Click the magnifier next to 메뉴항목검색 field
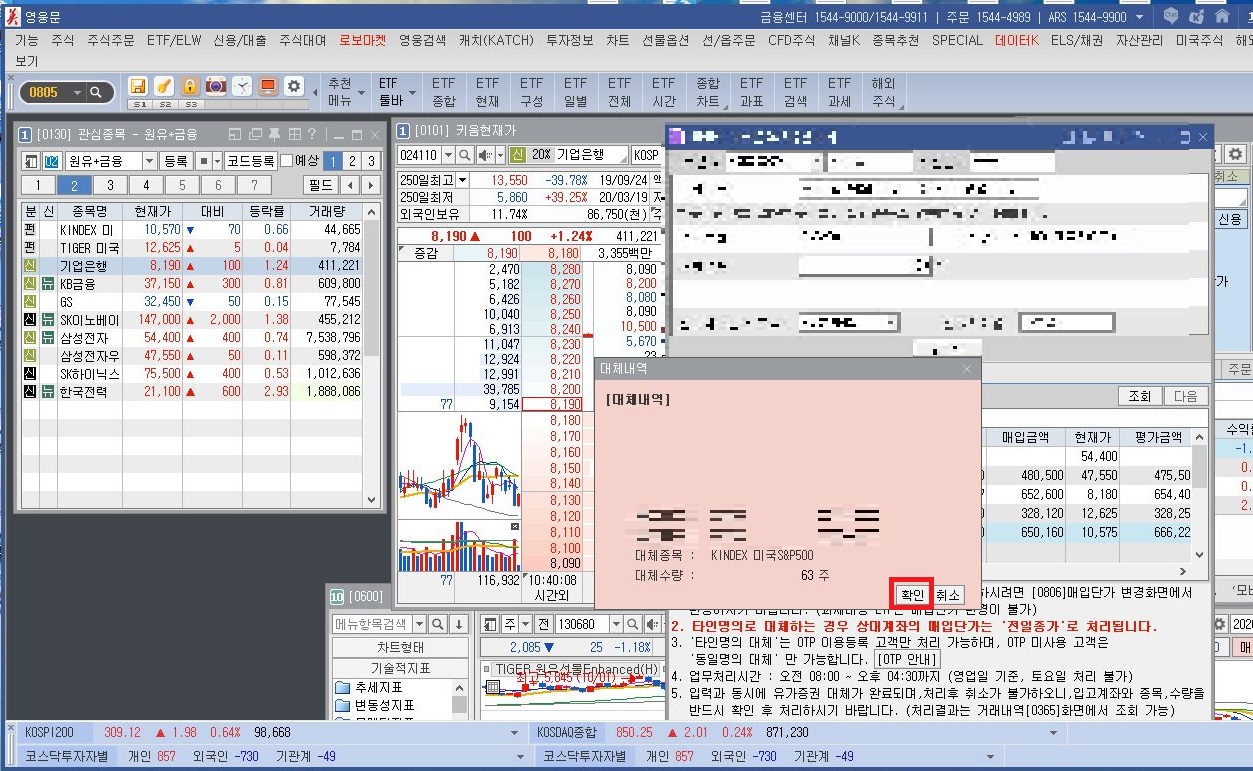Screen dimensions: 1253x771 [437, 624]
